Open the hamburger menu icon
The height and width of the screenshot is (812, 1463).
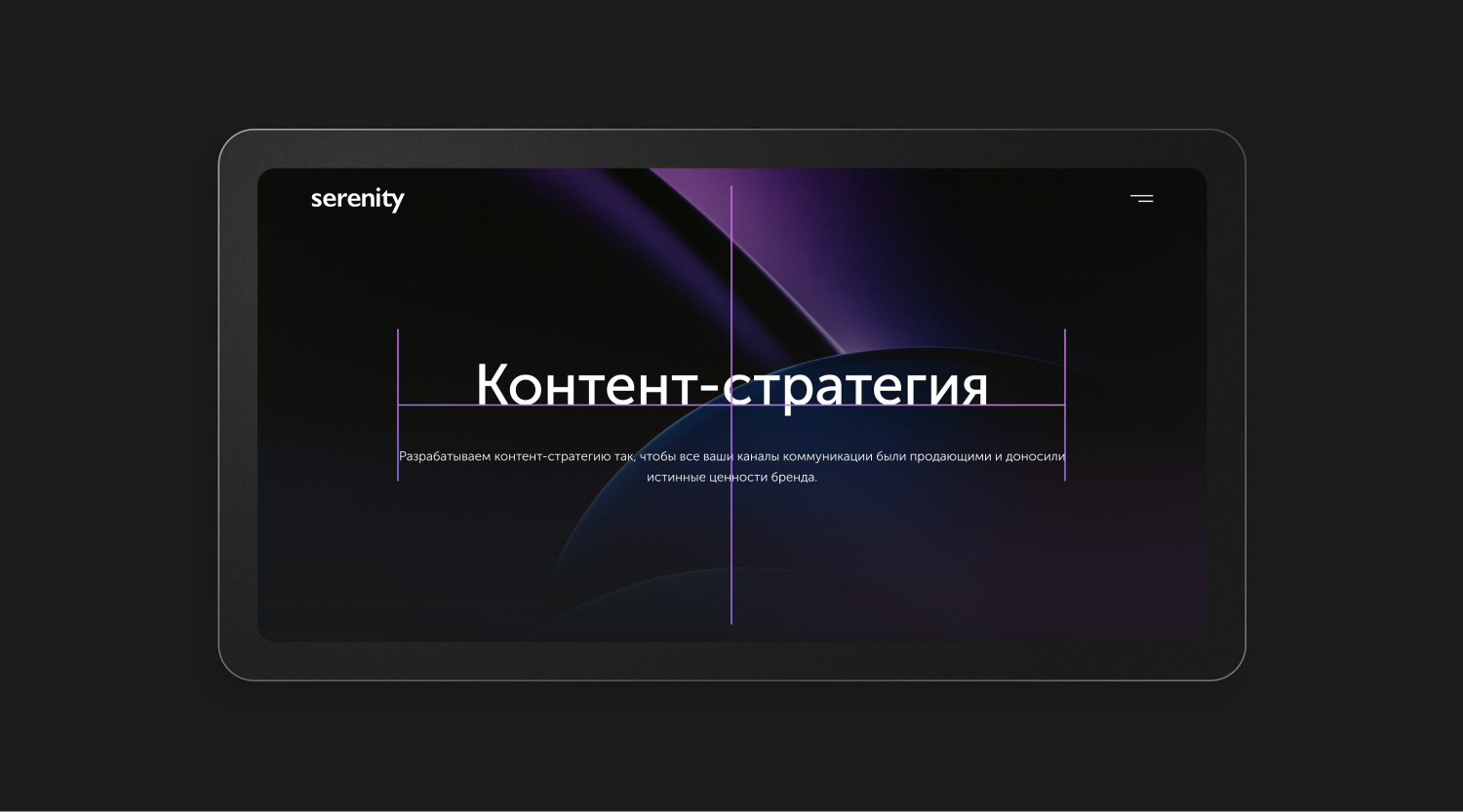click(x=1141, y=199)
